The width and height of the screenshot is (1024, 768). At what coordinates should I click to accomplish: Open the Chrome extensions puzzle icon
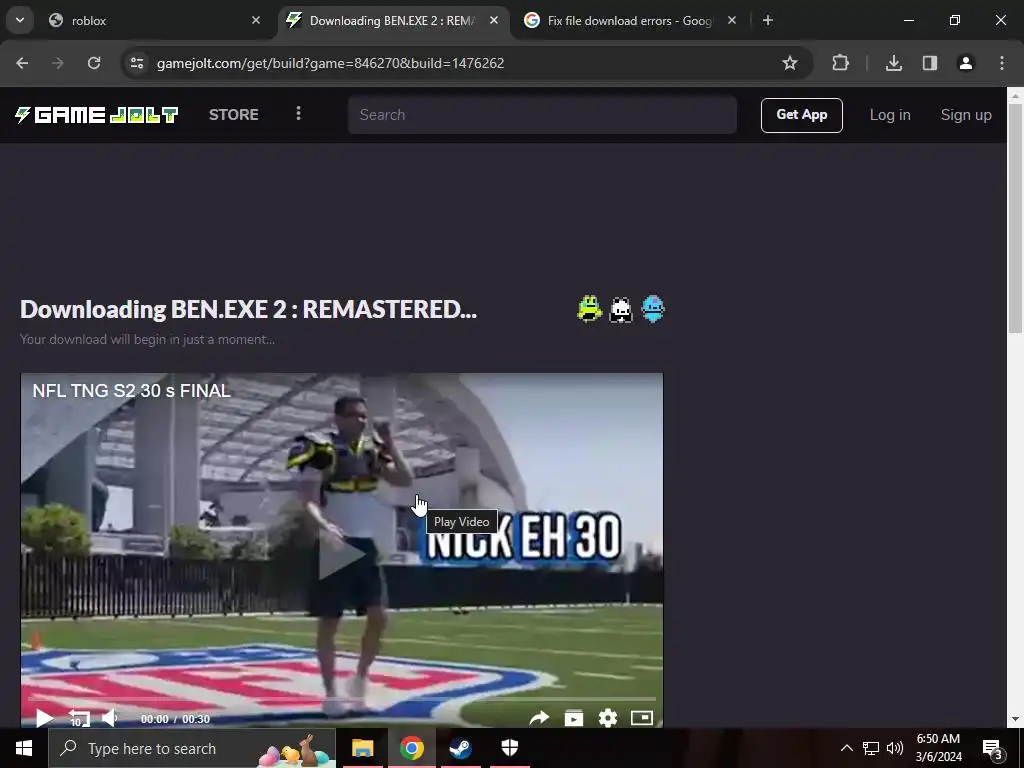840,63
